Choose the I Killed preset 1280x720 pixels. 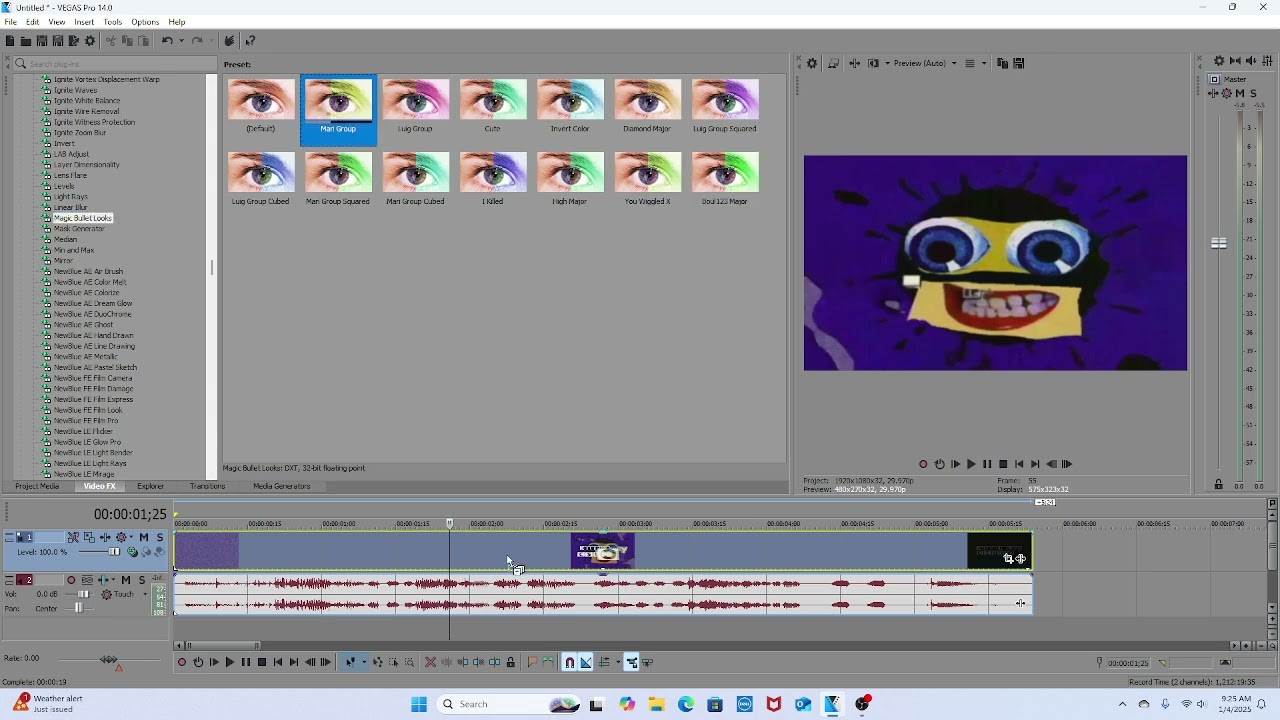coord(493,179)
